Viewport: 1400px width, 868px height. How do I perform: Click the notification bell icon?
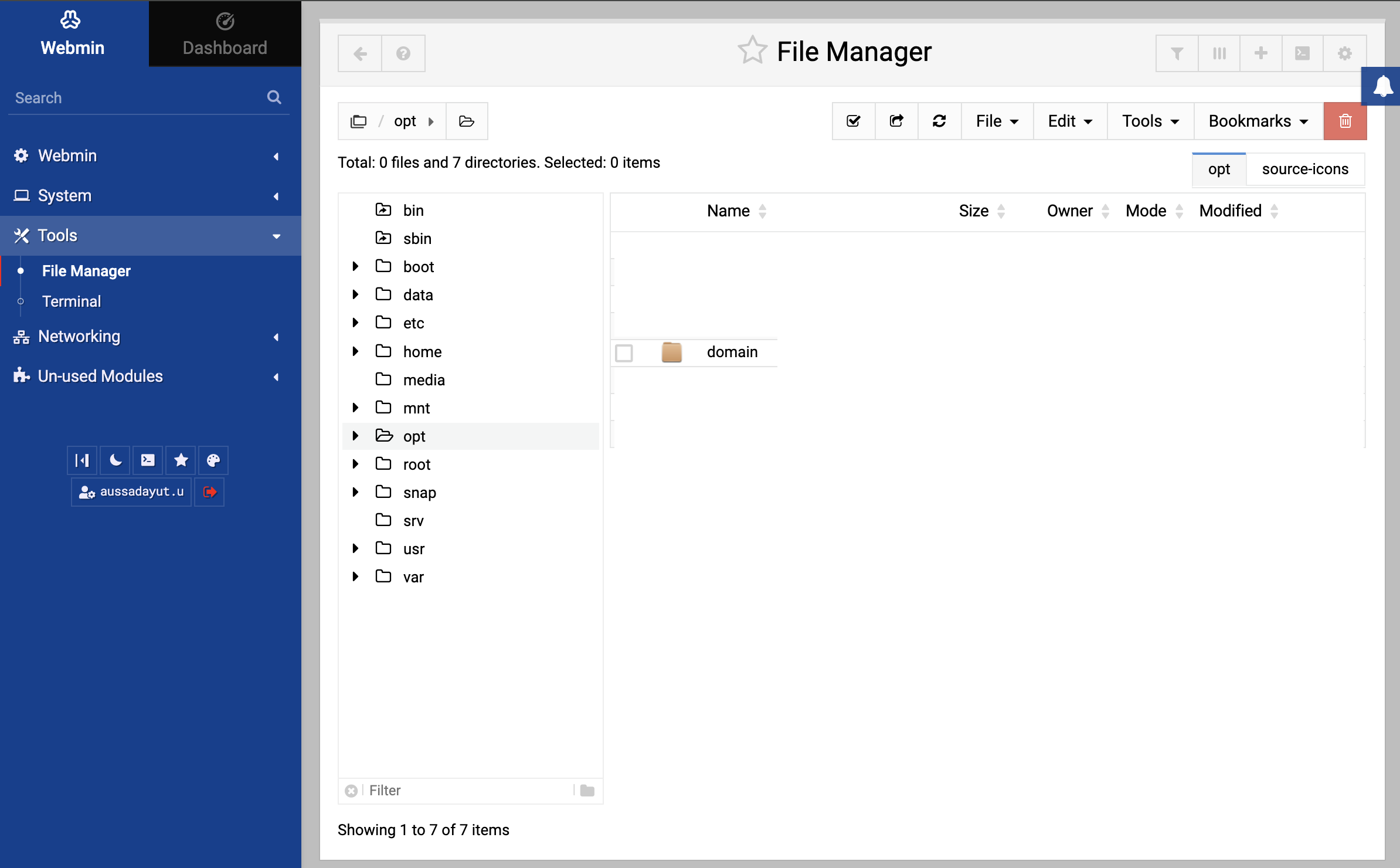click(x=1382, y=86)
